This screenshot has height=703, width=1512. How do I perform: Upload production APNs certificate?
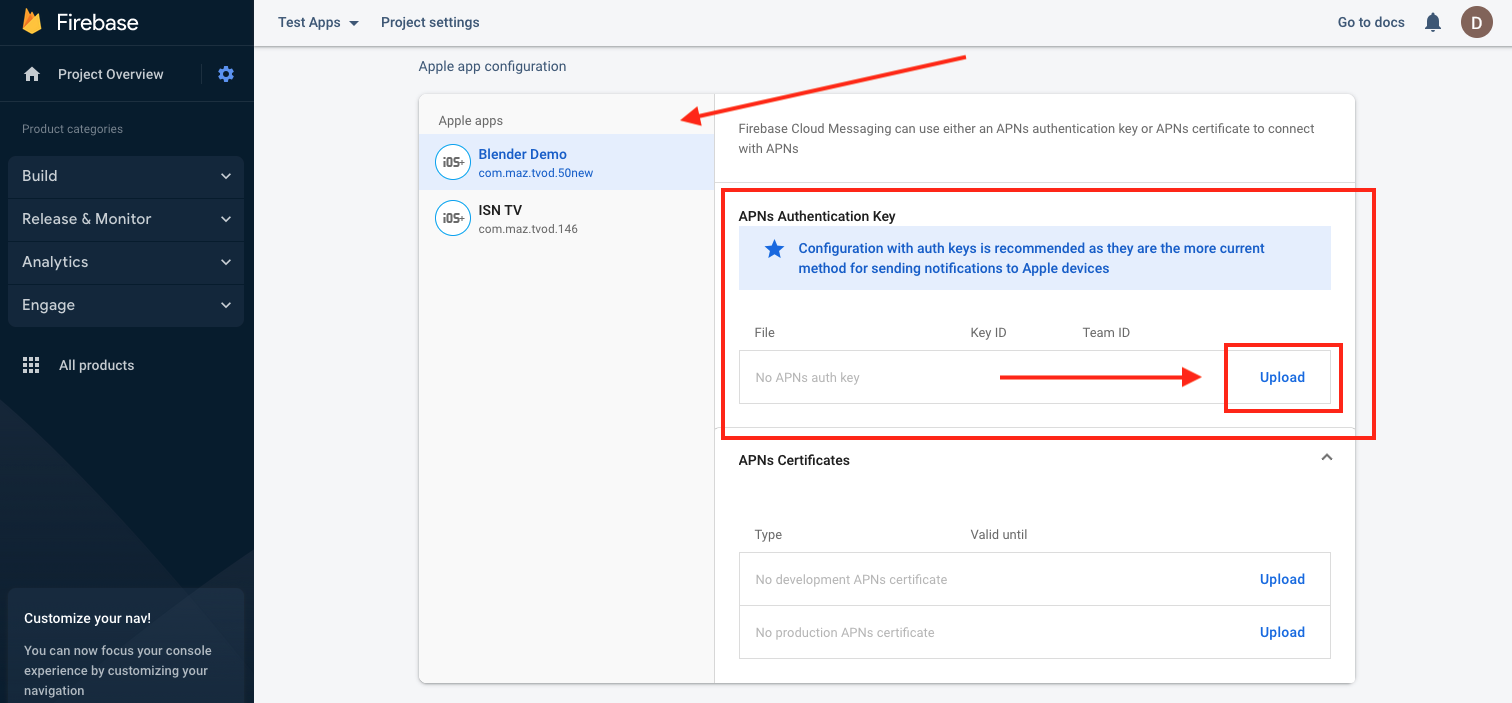point(1282,632)
